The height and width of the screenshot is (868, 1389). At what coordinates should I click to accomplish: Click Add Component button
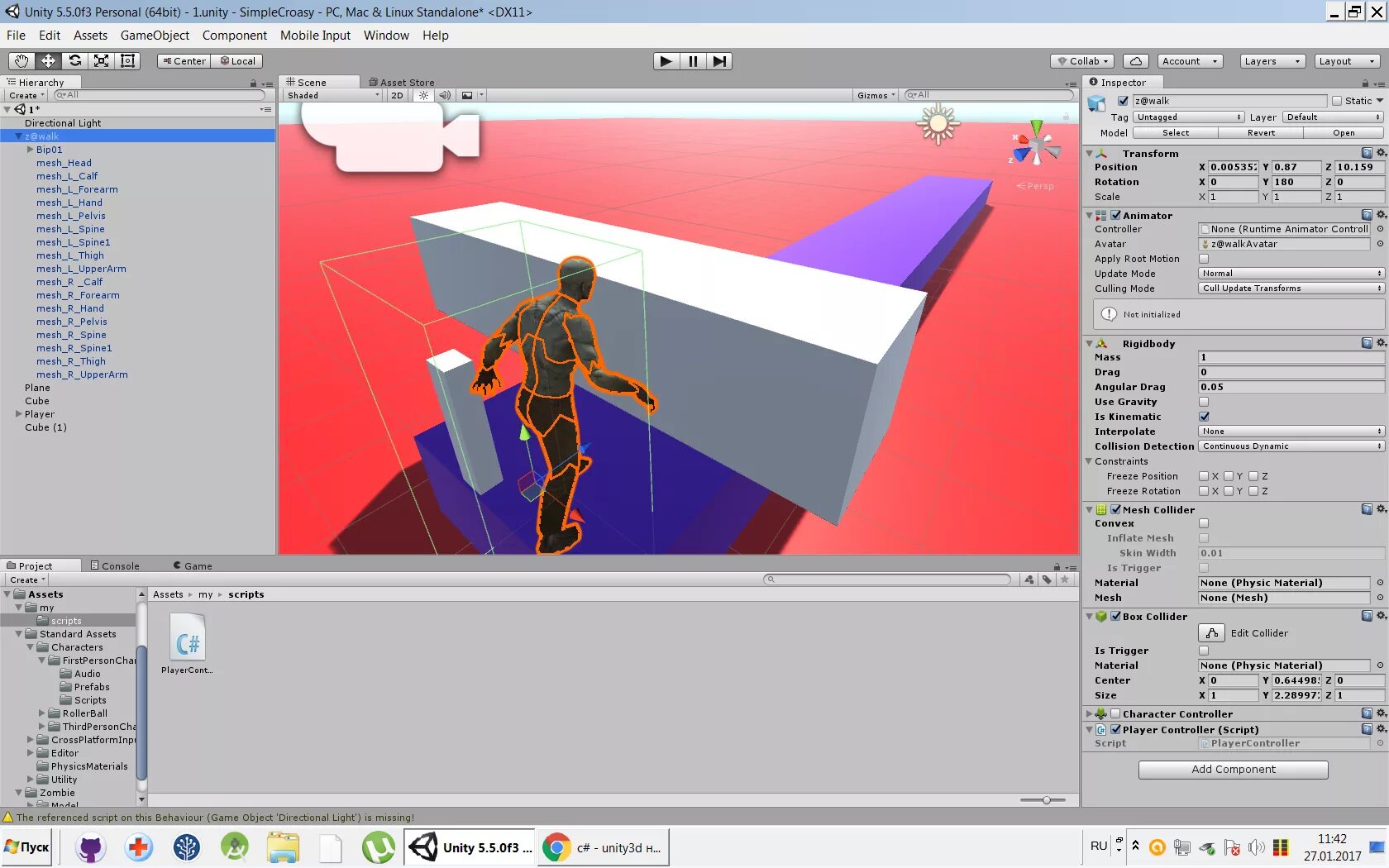[1234, 770]
